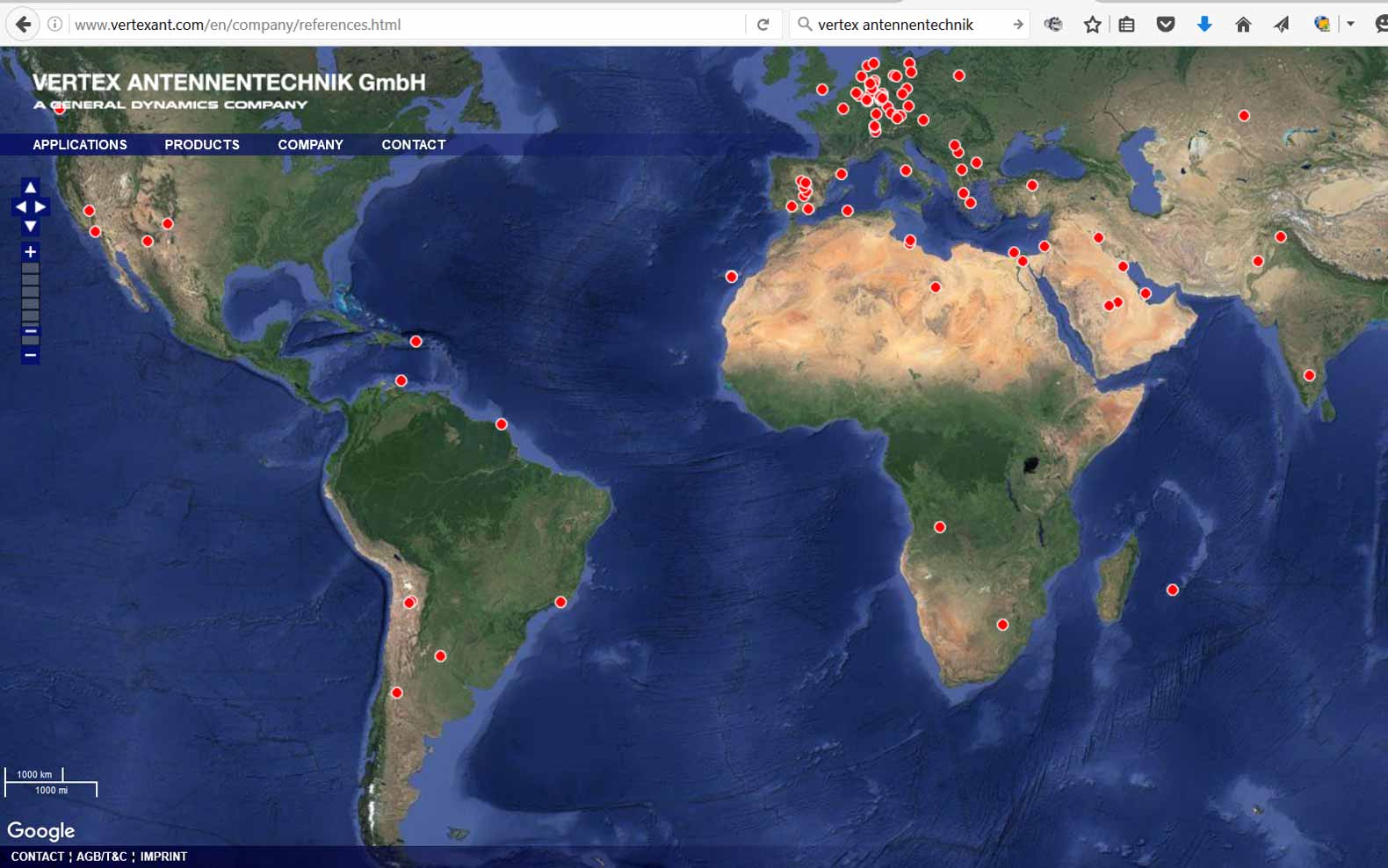Click the IMPRINT link in footer
Screen dimensions: 1388x868
163,857
